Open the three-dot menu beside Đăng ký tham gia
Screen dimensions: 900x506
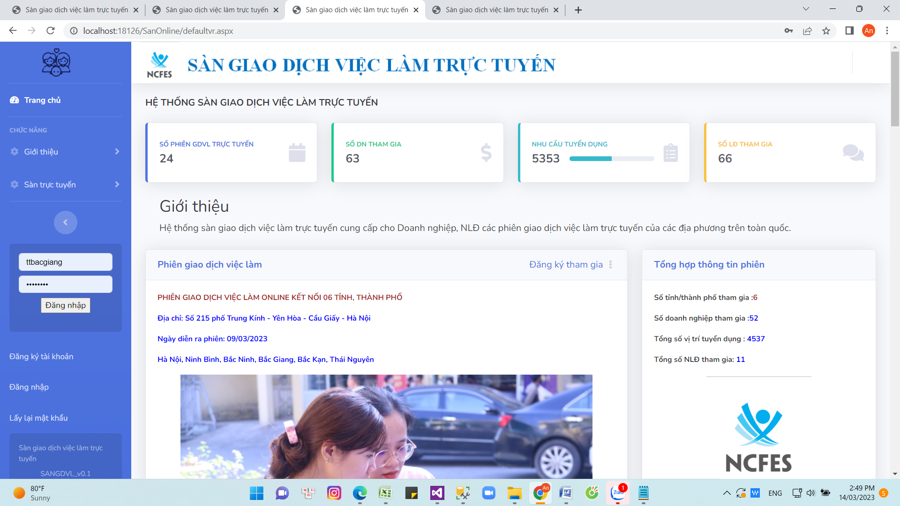pos(611,264)
